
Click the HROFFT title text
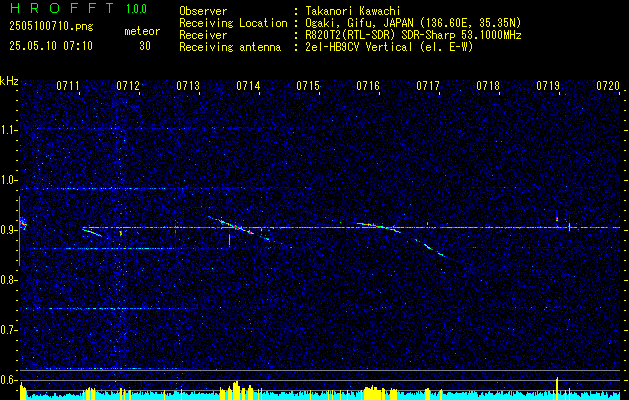pyautogui.click(x=62, y=8)
